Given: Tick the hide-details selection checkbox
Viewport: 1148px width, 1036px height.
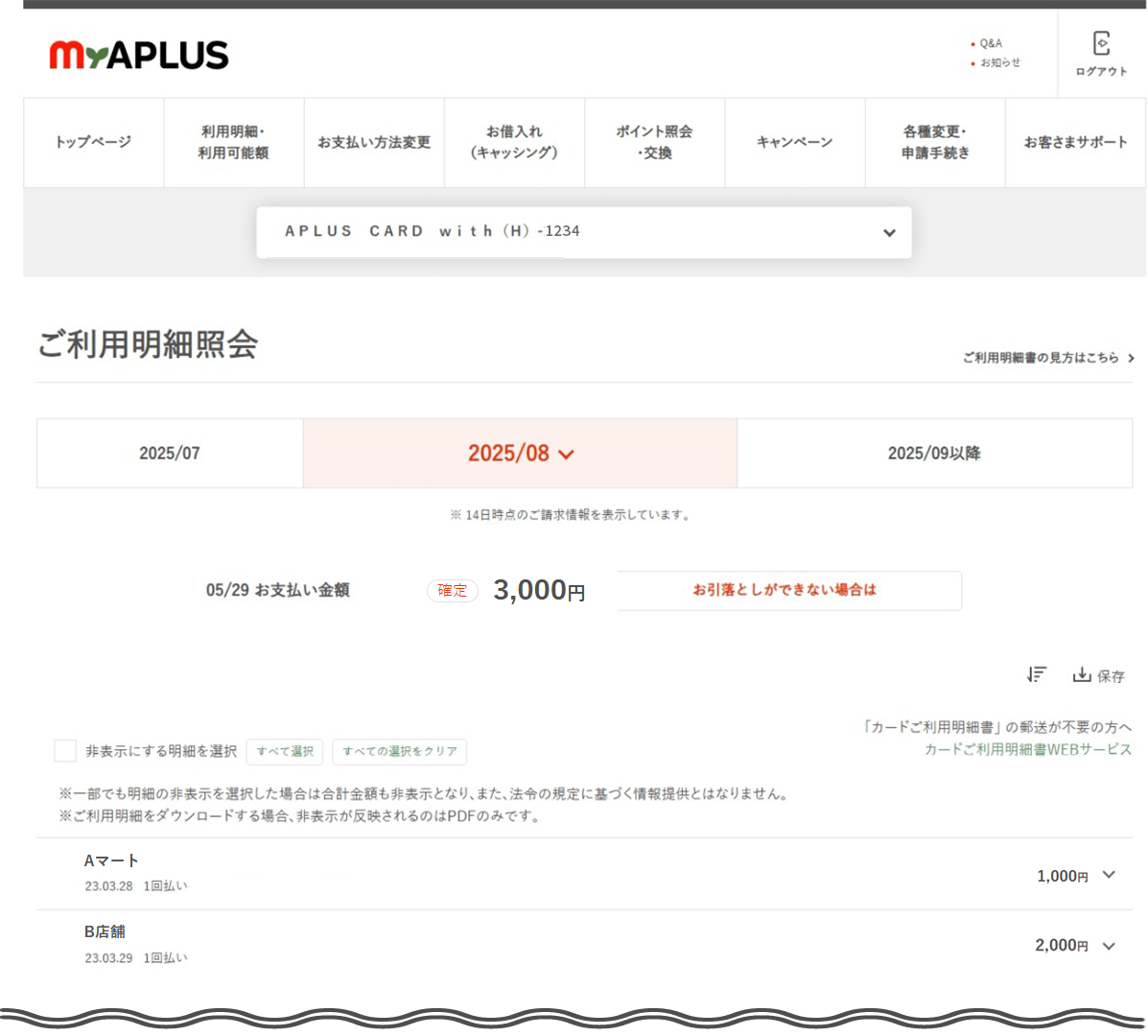Looking at the screenshot, I should [x=65, y=751].
